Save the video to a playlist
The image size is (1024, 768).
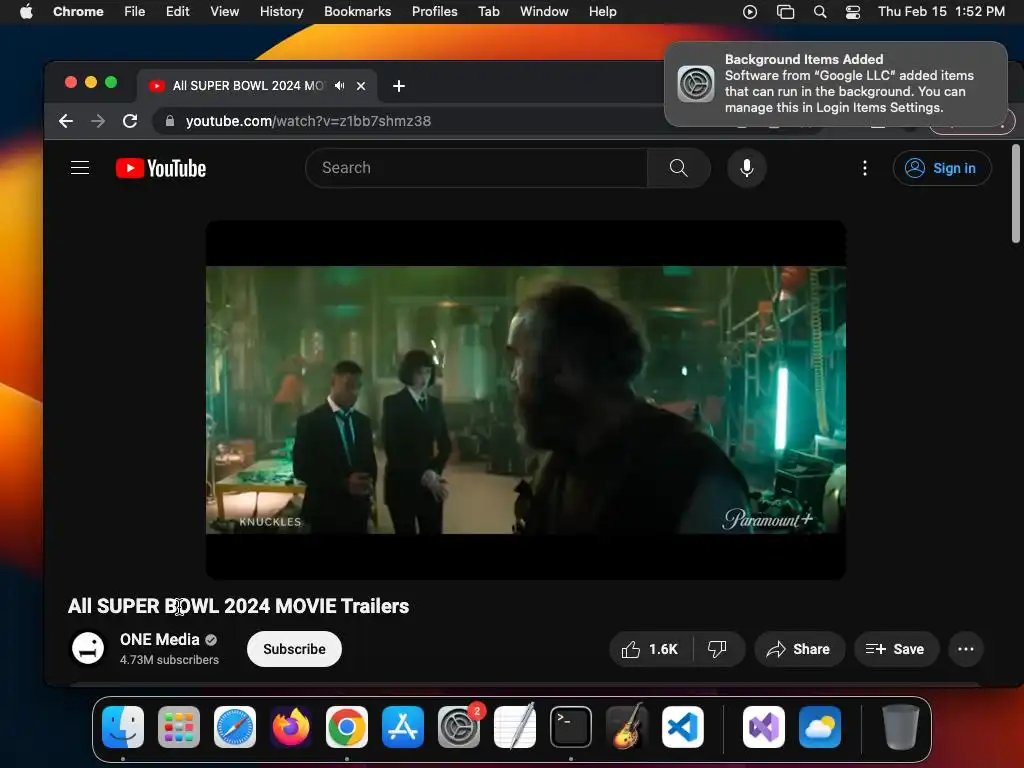click(x=896, y=649)
